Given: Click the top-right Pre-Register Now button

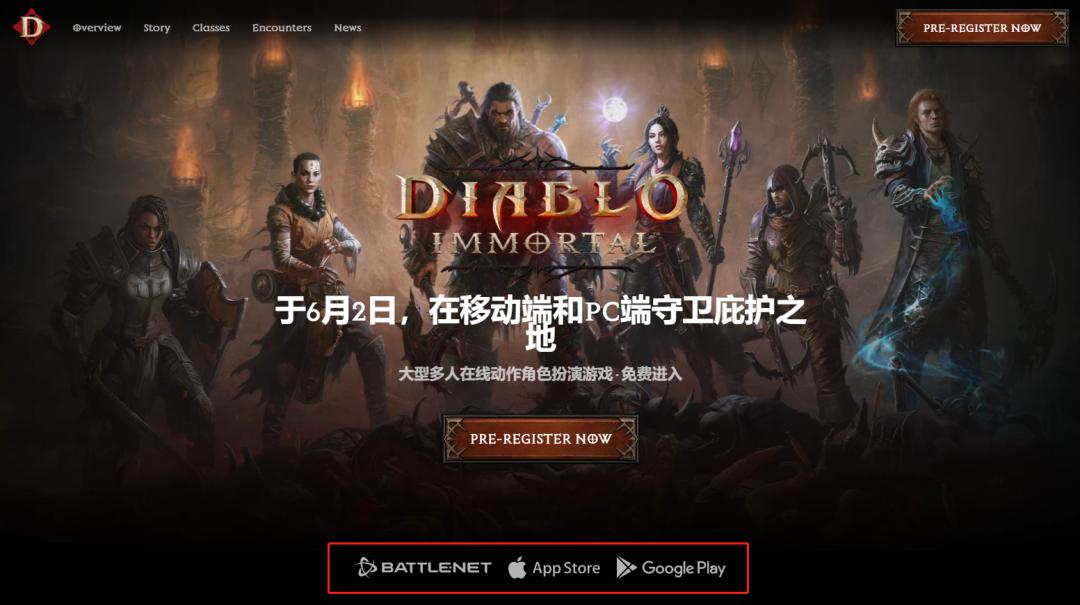Looking at the screenshot, I should 982,28.
